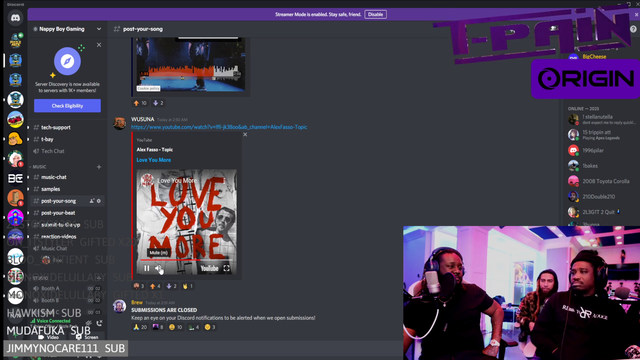Click the Video button in voice panel

49,337
